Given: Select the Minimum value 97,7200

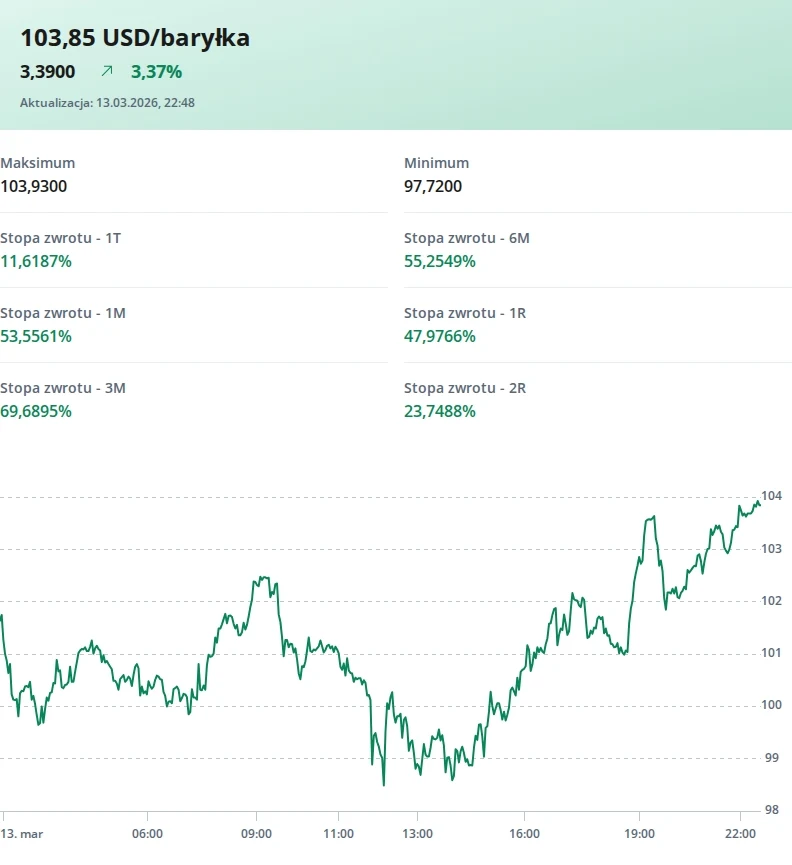Looking at the screenshot, I should tap(433, 186).
